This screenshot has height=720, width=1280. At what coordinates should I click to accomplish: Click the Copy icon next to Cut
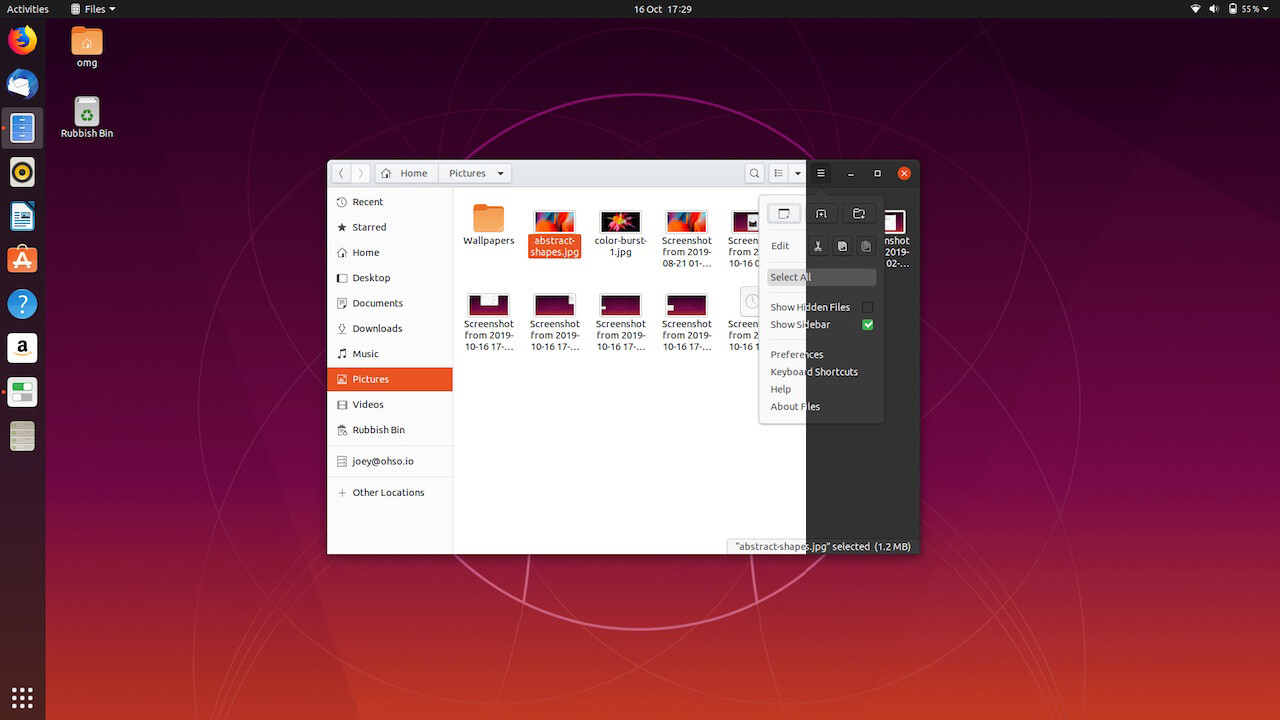(x=842, y=246)
